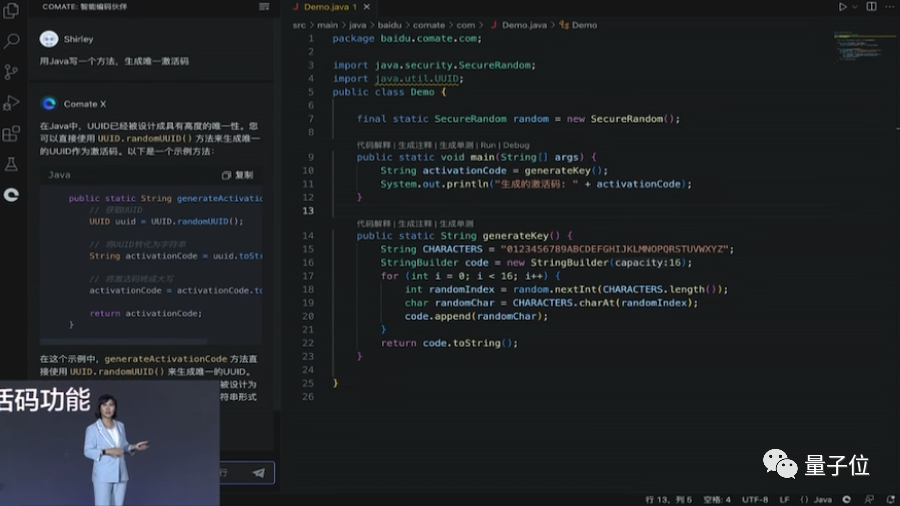Click the send arrow in chat input
Viewport: 900px width, 506px height.
tap(259, 473)
